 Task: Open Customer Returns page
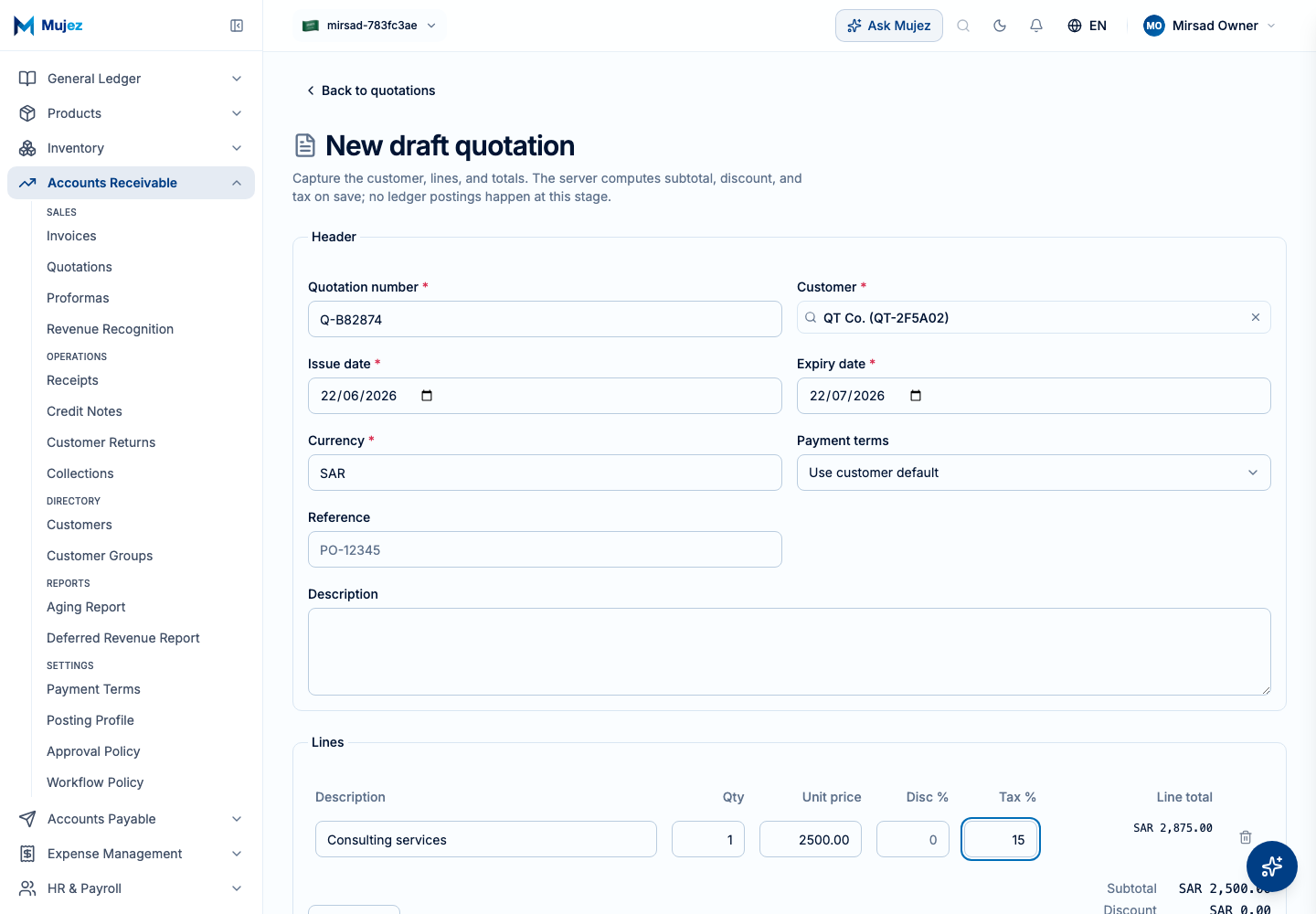coord(101,442)
